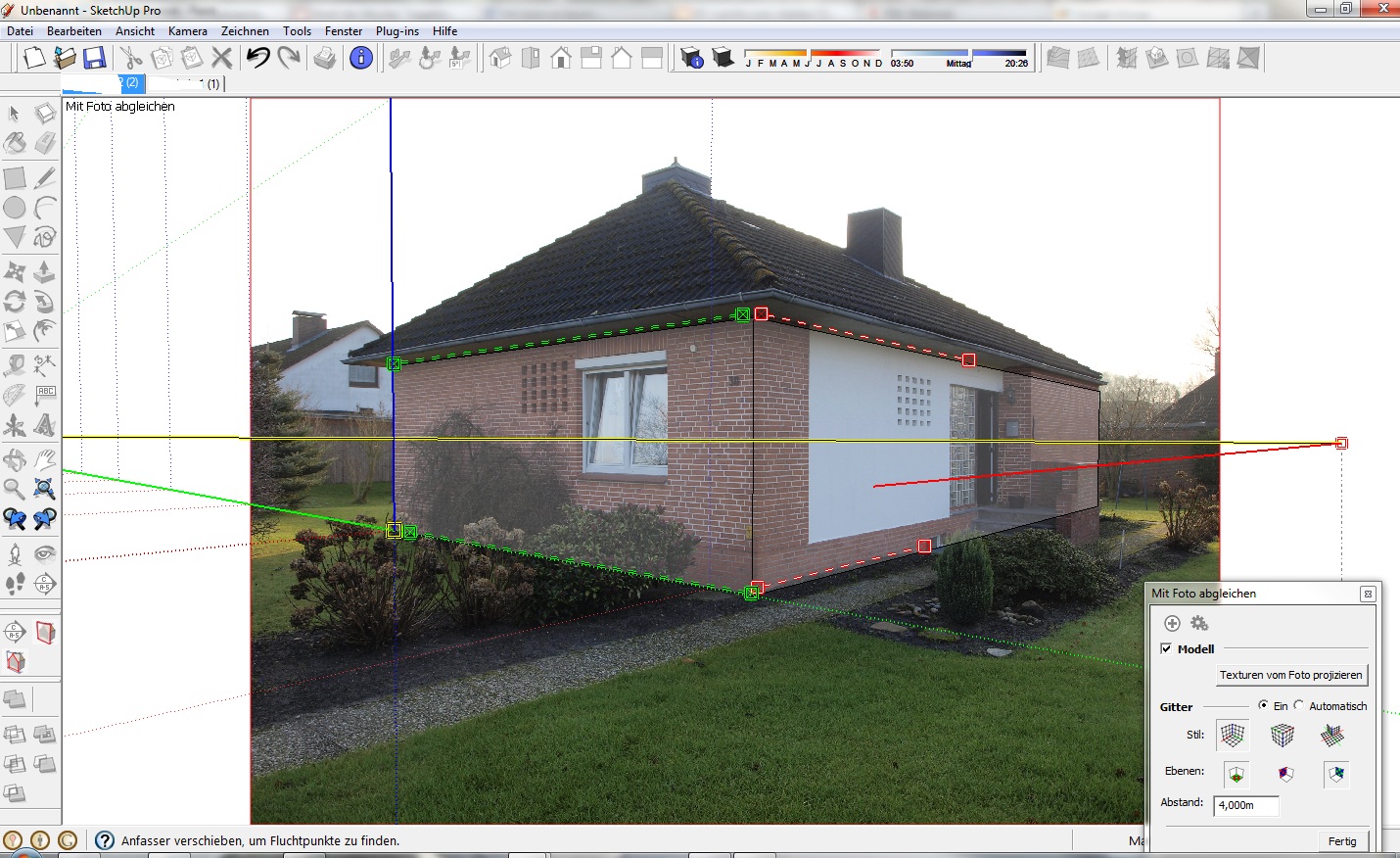
Task: Open Model Info blue icon
Action: pos(361,58)
